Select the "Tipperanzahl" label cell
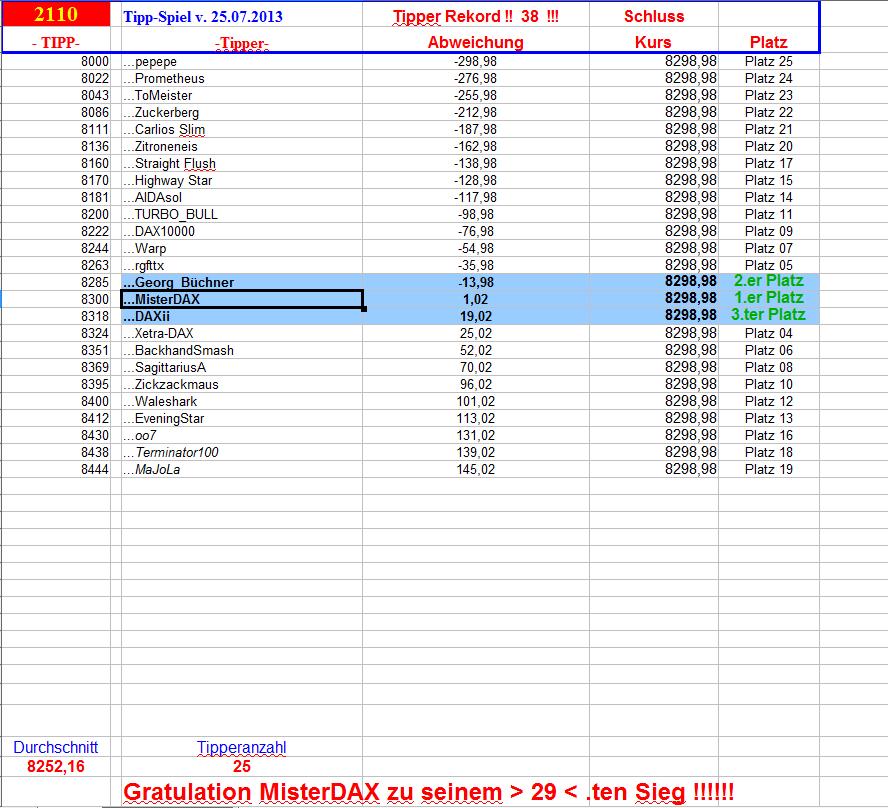Screen dimensions: 888x808 pos(243,747)
